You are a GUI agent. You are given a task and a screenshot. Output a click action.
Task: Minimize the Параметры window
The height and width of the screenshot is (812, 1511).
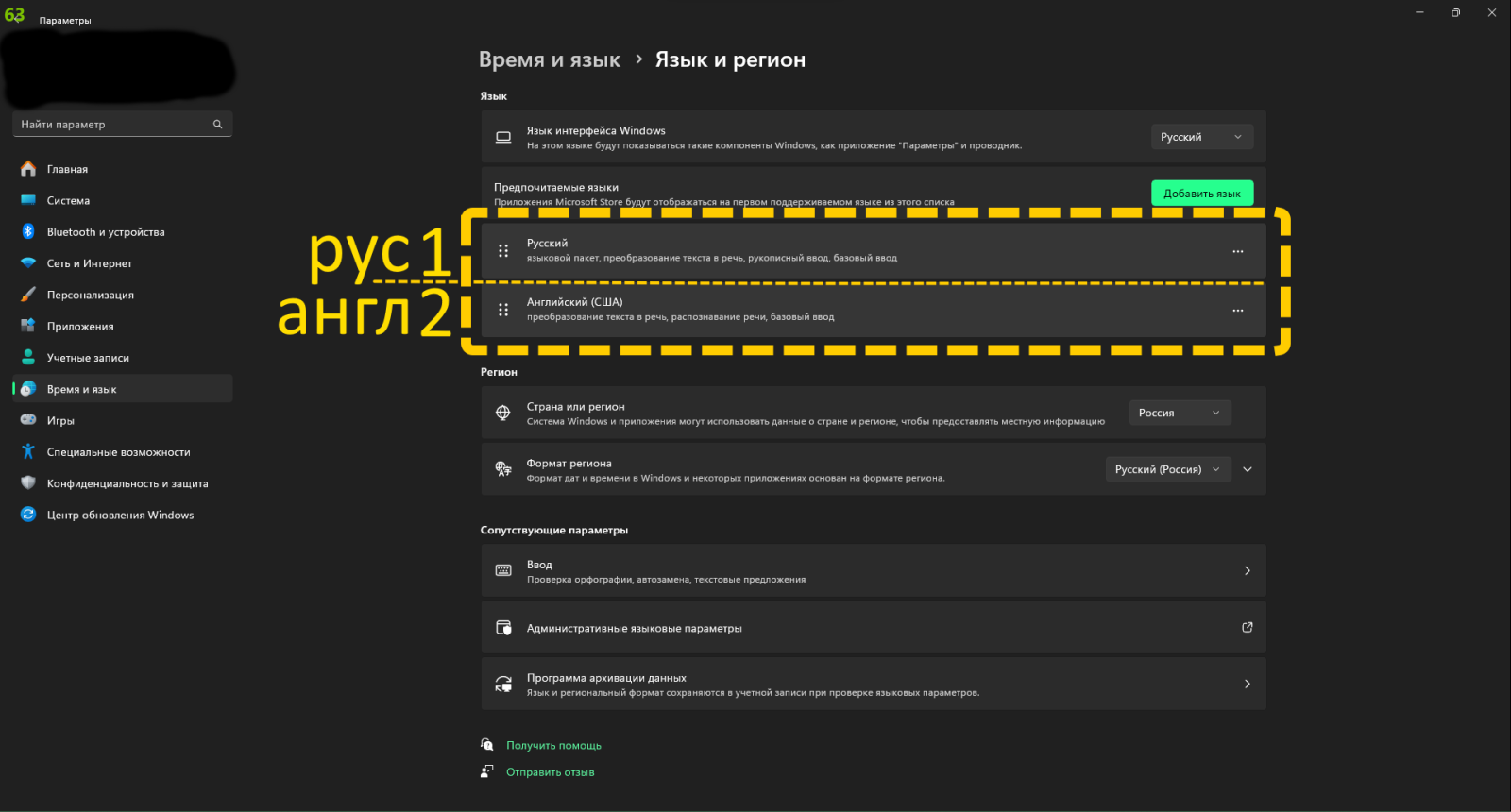[1419, 12]
